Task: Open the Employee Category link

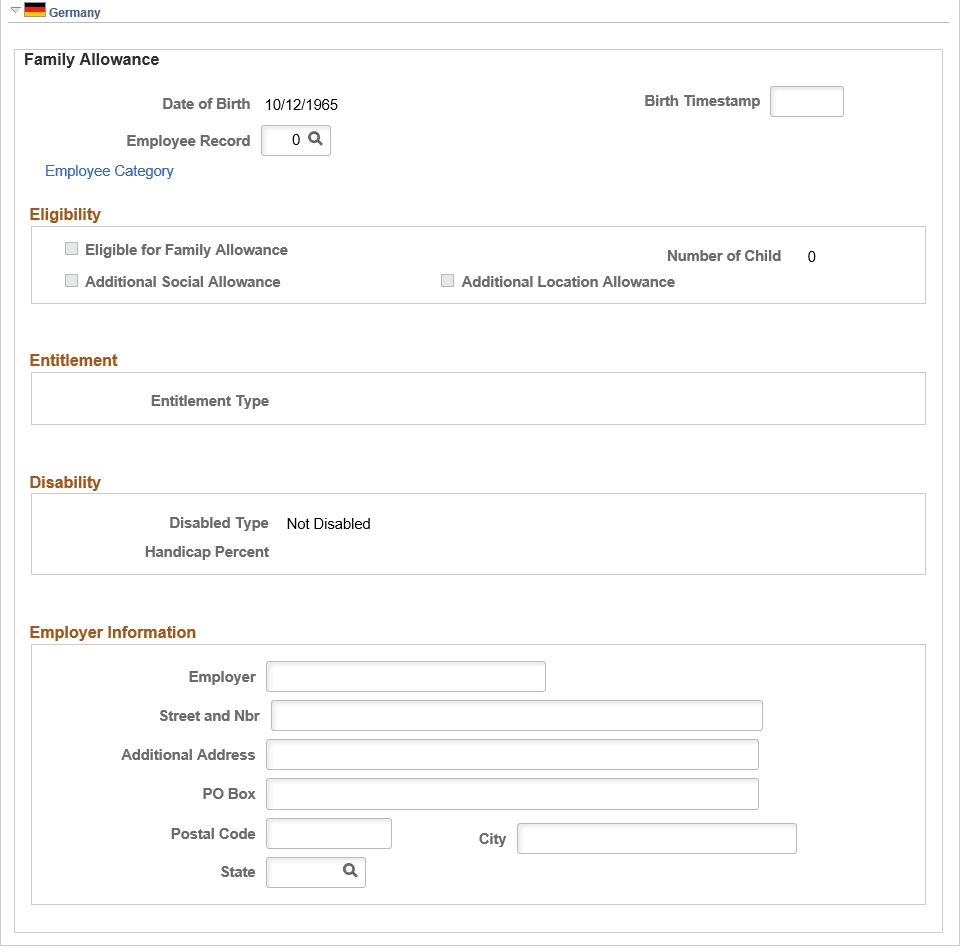Action: (109, 171)
